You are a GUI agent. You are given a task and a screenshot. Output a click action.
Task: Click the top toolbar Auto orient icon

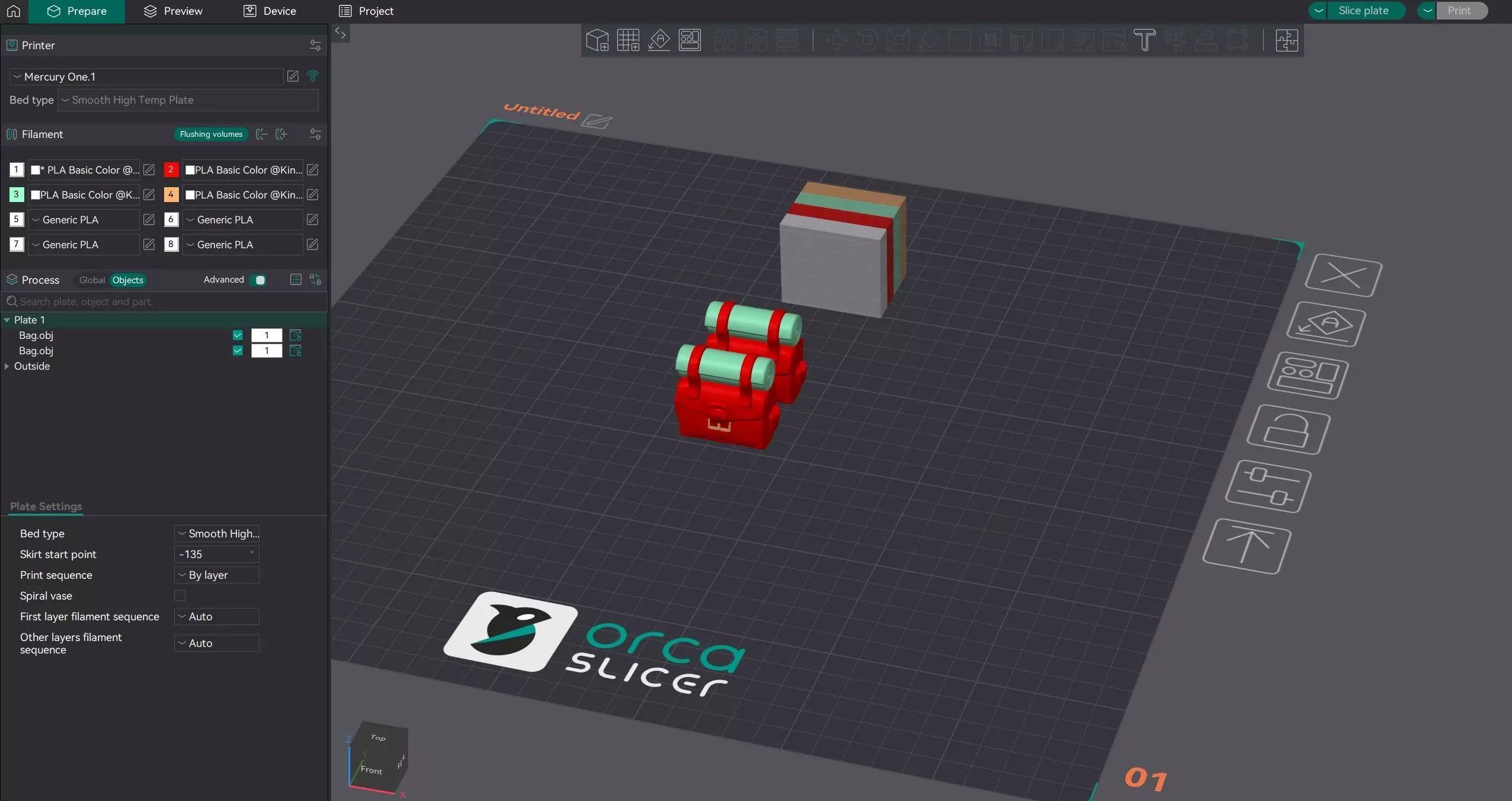659,40
